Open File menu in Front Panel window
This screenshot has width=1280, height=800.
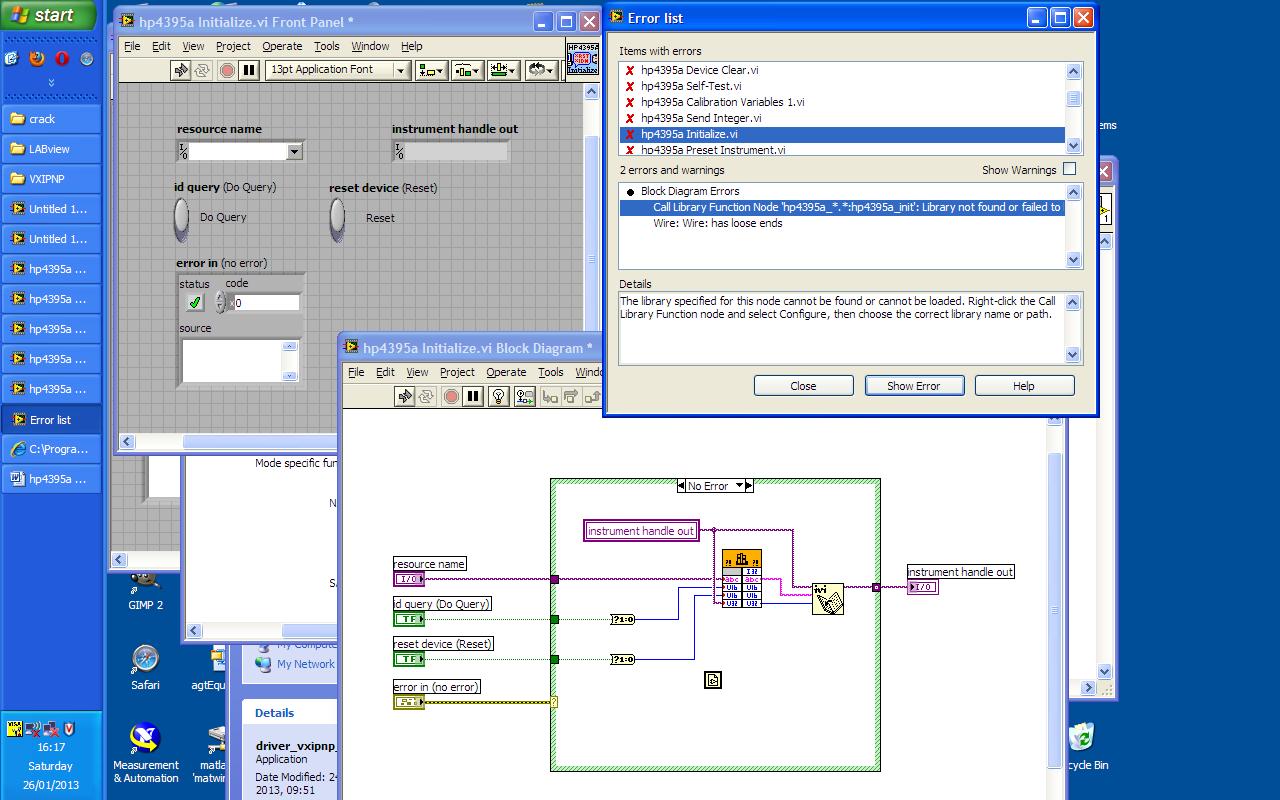pyautogui.click(x=132, y=46)
